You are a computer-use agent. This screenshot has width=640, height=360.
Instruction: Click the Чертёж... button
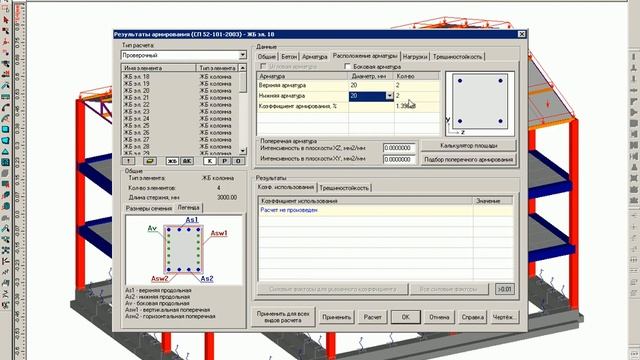pos(505,317)
